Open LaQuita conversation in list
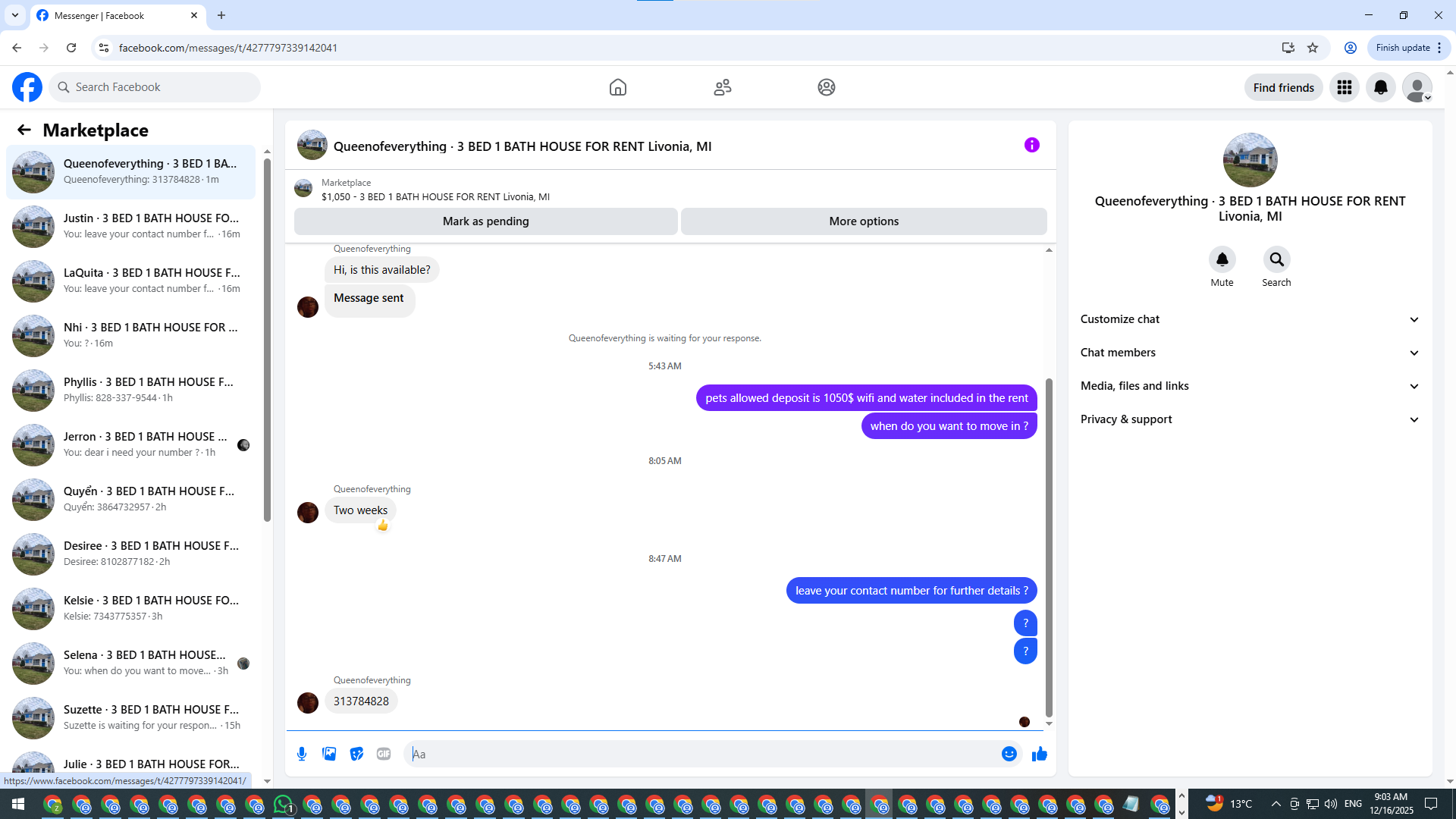1456x819 pixels. tap(130, 281)
